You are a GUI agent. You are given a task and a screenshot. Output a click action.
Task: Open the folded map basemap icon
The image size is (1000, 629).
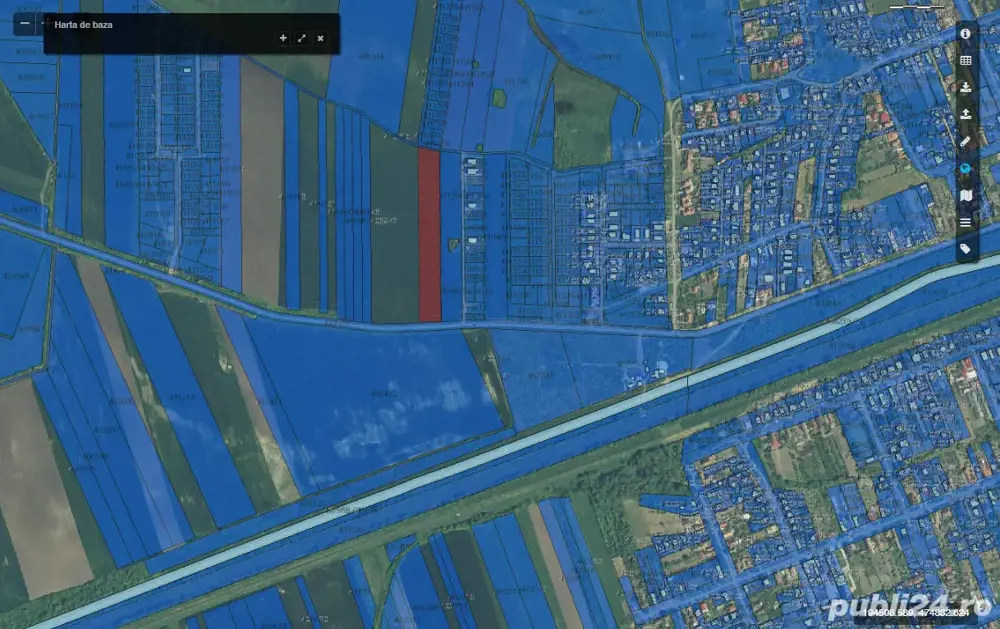(x=966, y=195)
